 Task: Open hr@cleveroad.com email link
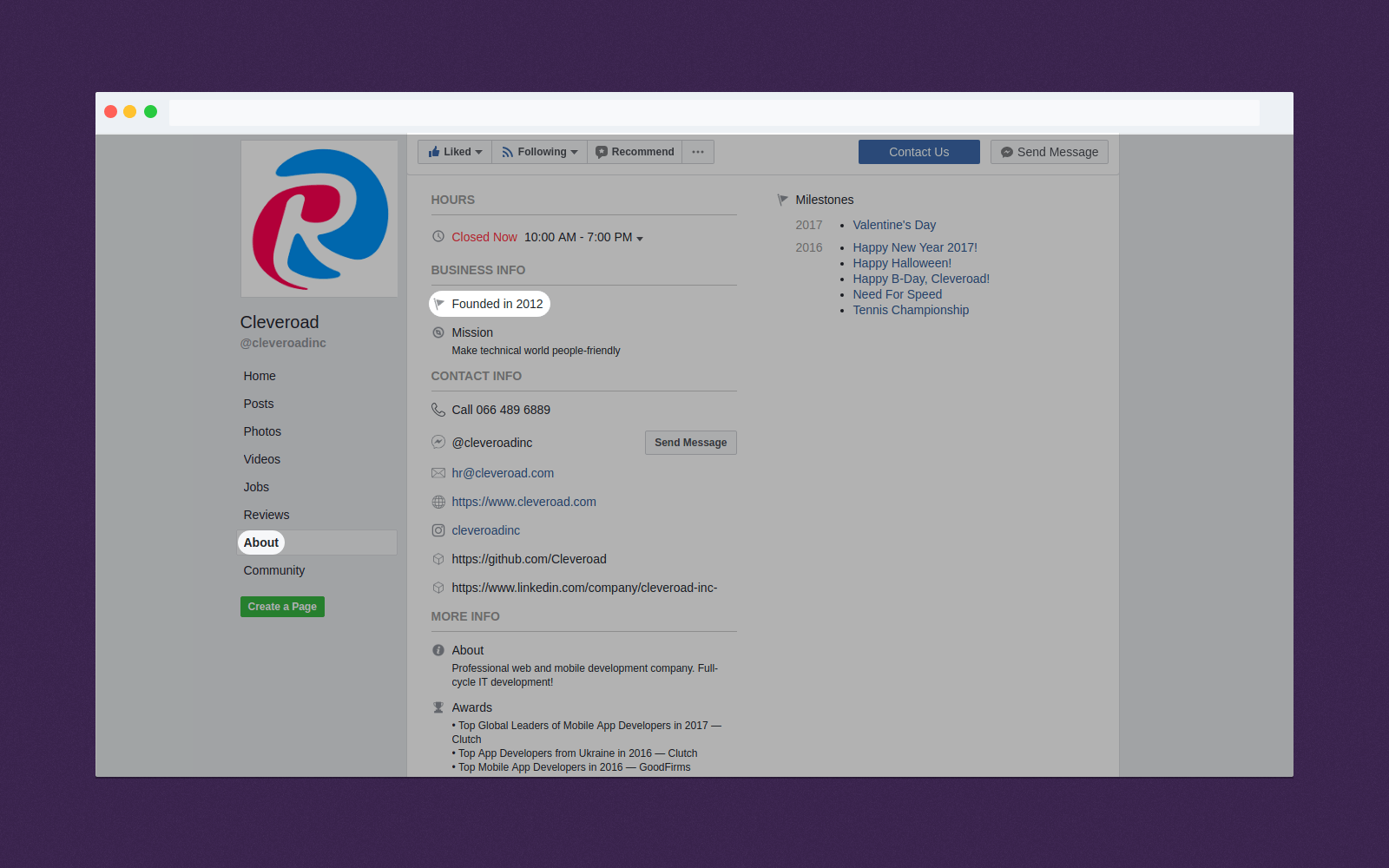(x=503, y=473)
